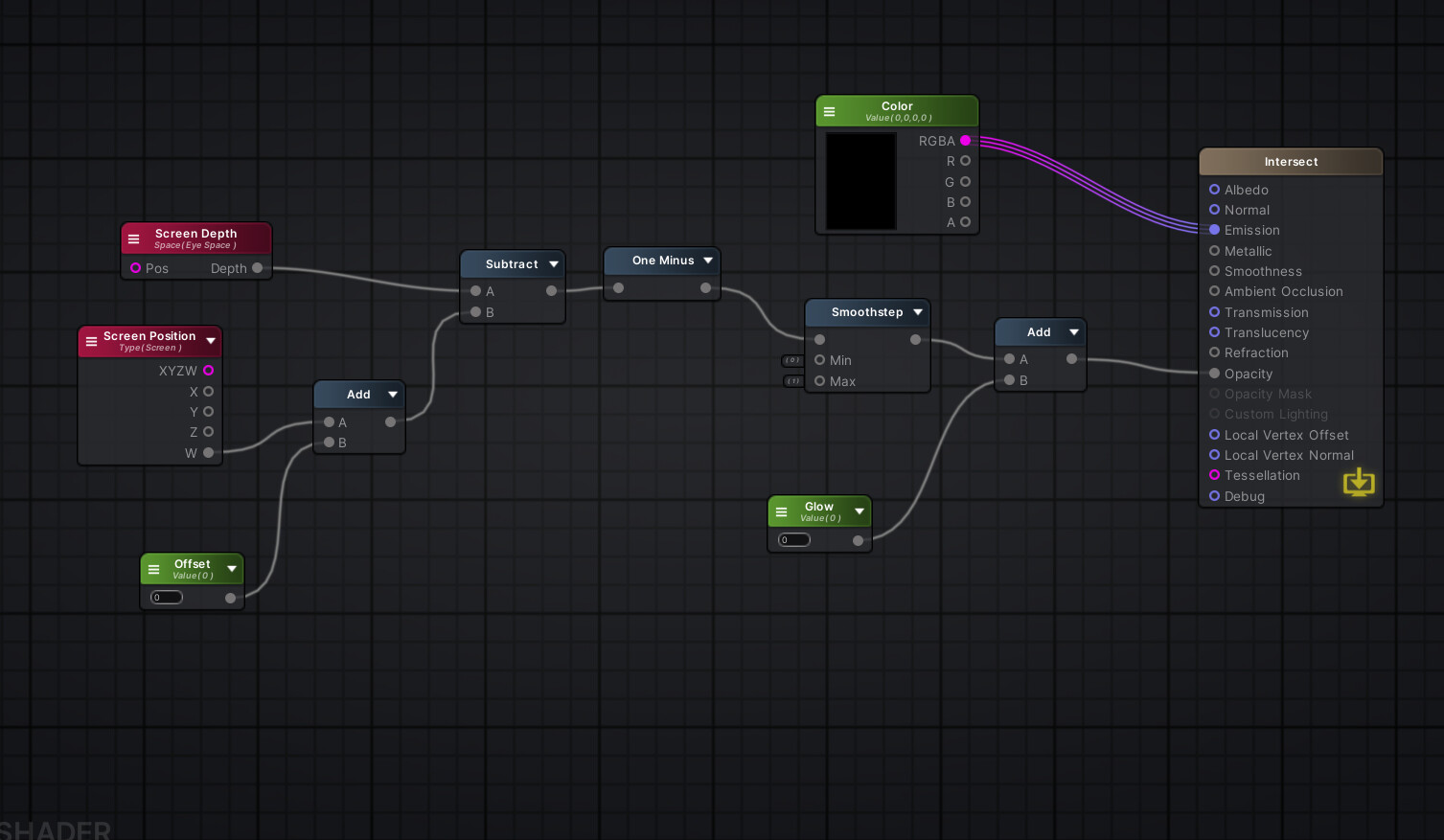The width and height of the screenshot is (1444, 840).
Task: Expand the One Minus node dropdown arrow
Action: tap(708, 261)
